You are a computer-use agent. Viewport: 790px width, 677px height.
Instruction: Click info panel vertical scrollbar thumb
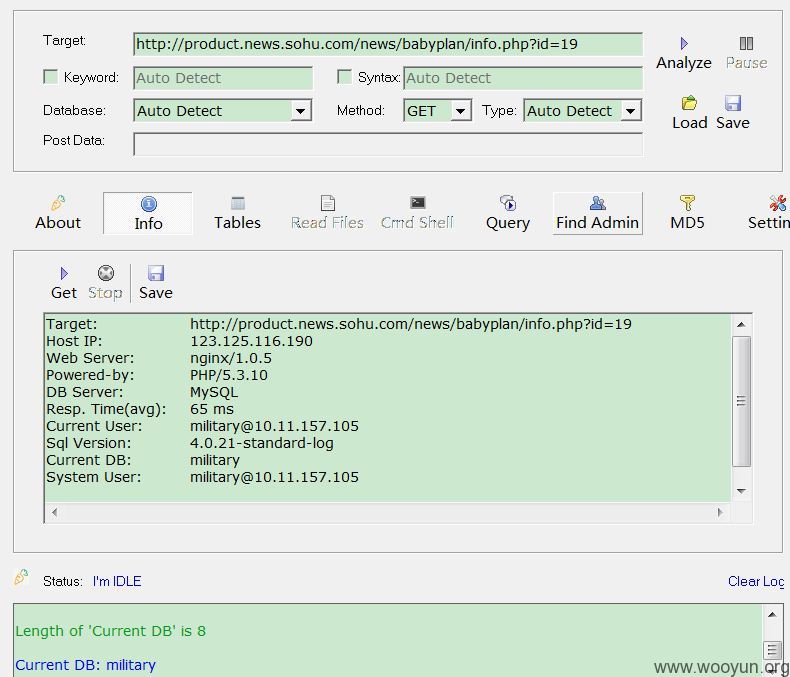741,401
